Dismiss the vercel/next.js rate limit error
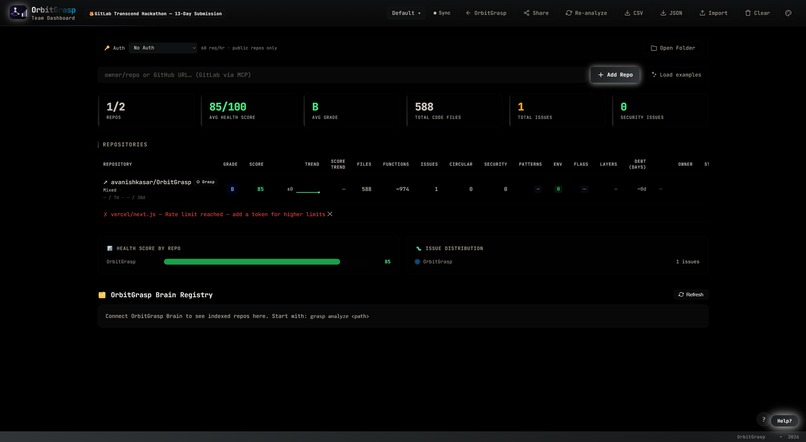This screenshot has height=442, width=806. [330, 214]
